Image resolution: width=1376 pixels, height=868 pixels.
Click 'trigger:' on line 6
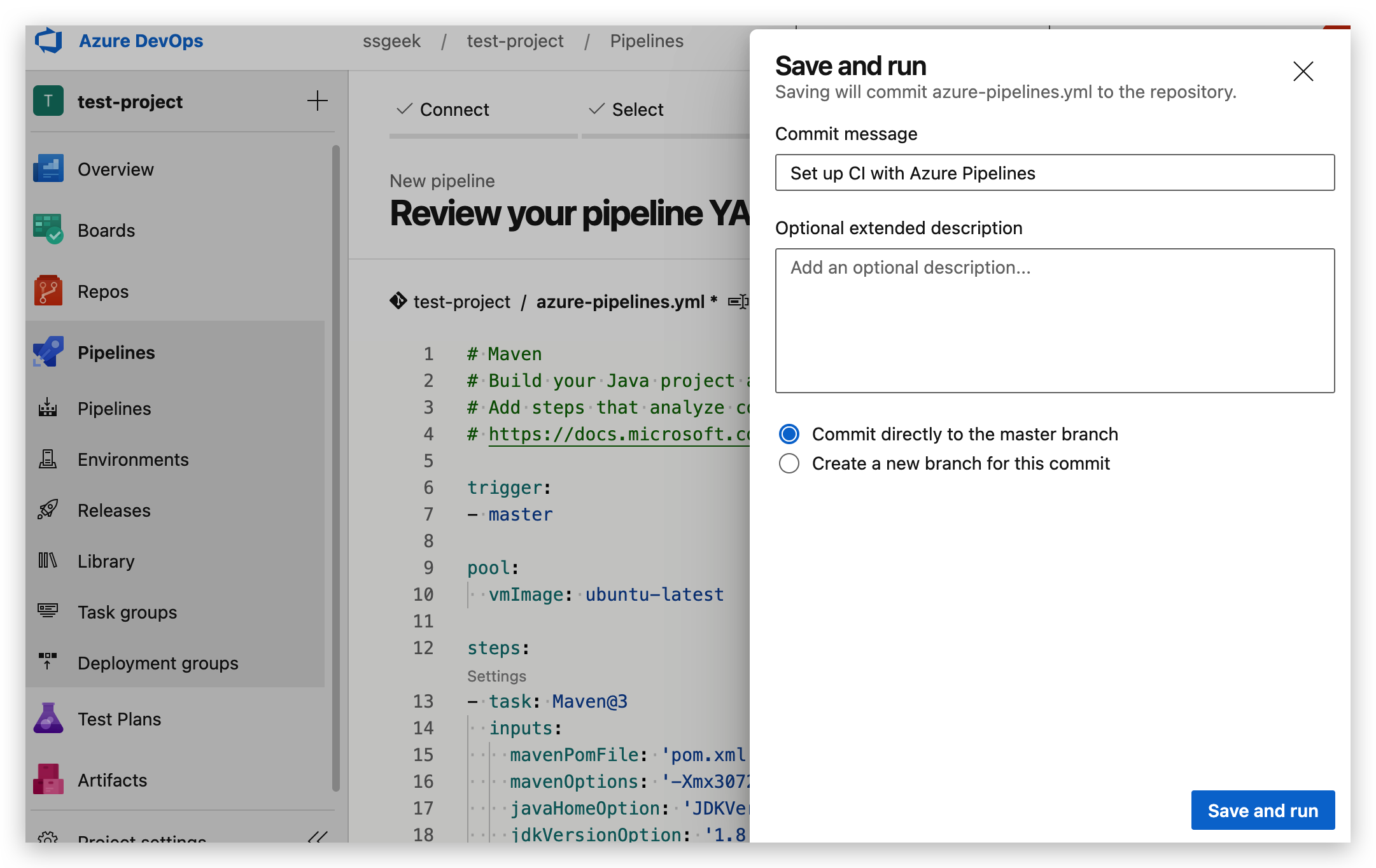point(509,487)
